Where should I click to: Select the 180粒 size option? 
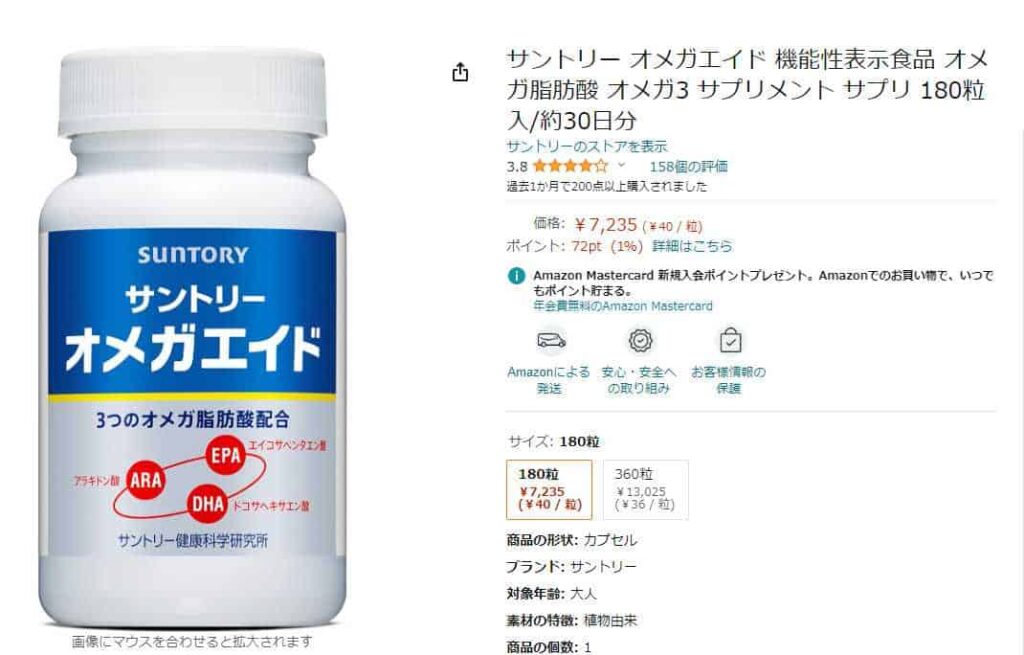click(549, 490)
